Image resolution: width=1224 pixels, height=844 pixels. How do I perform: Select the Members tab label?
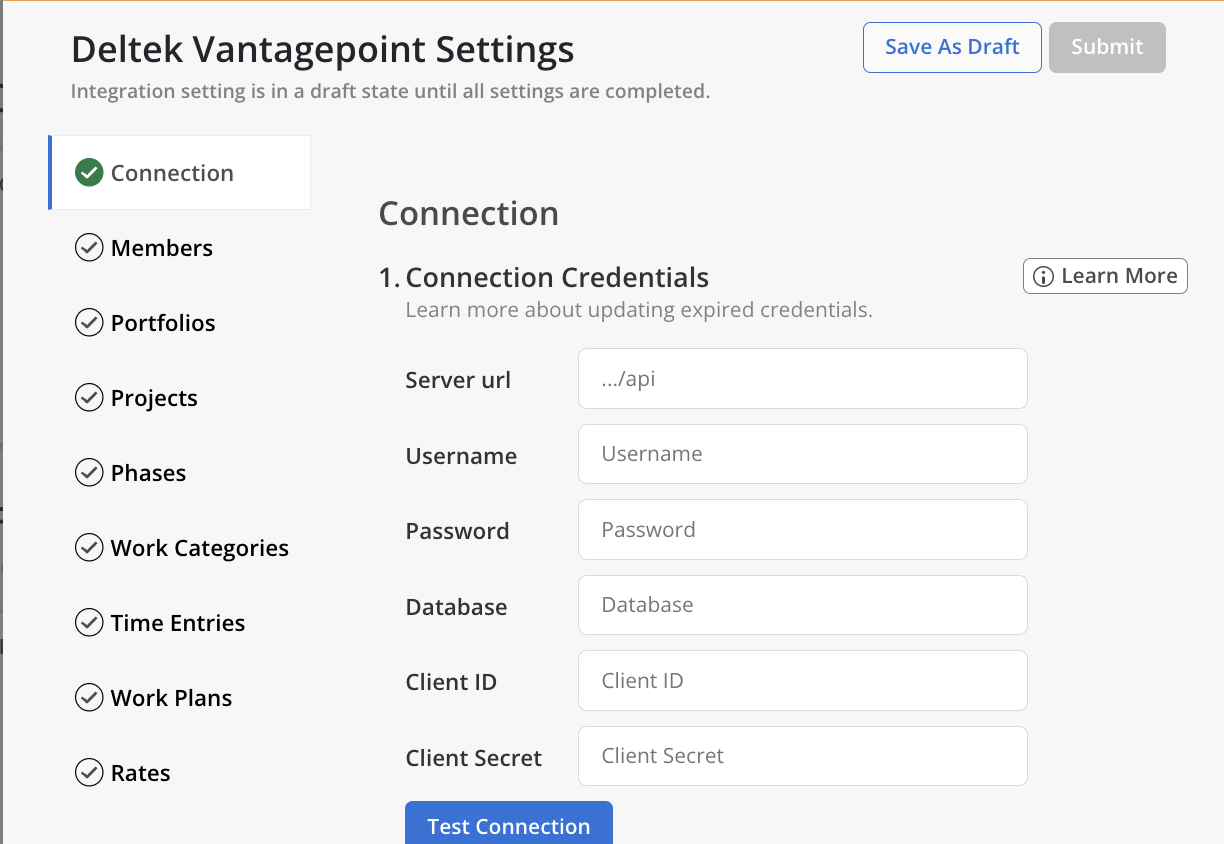click(162, 248)
